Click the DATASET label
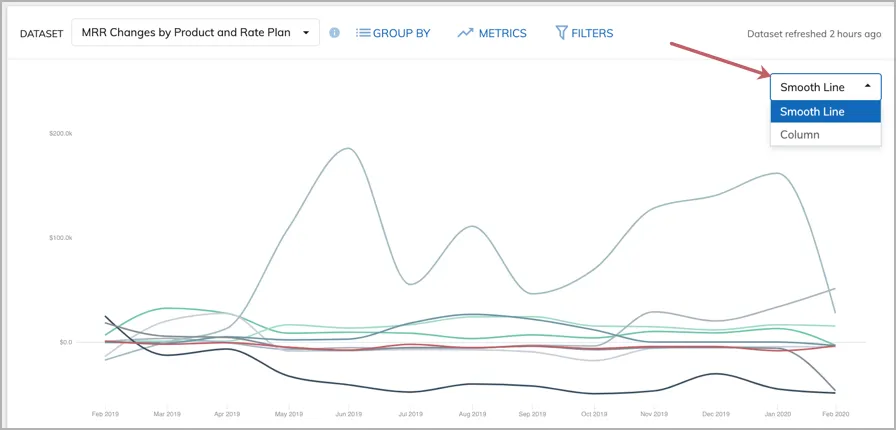Image resolution: width=896 pixels, height=430 pixels. click(x=41, y=34)
